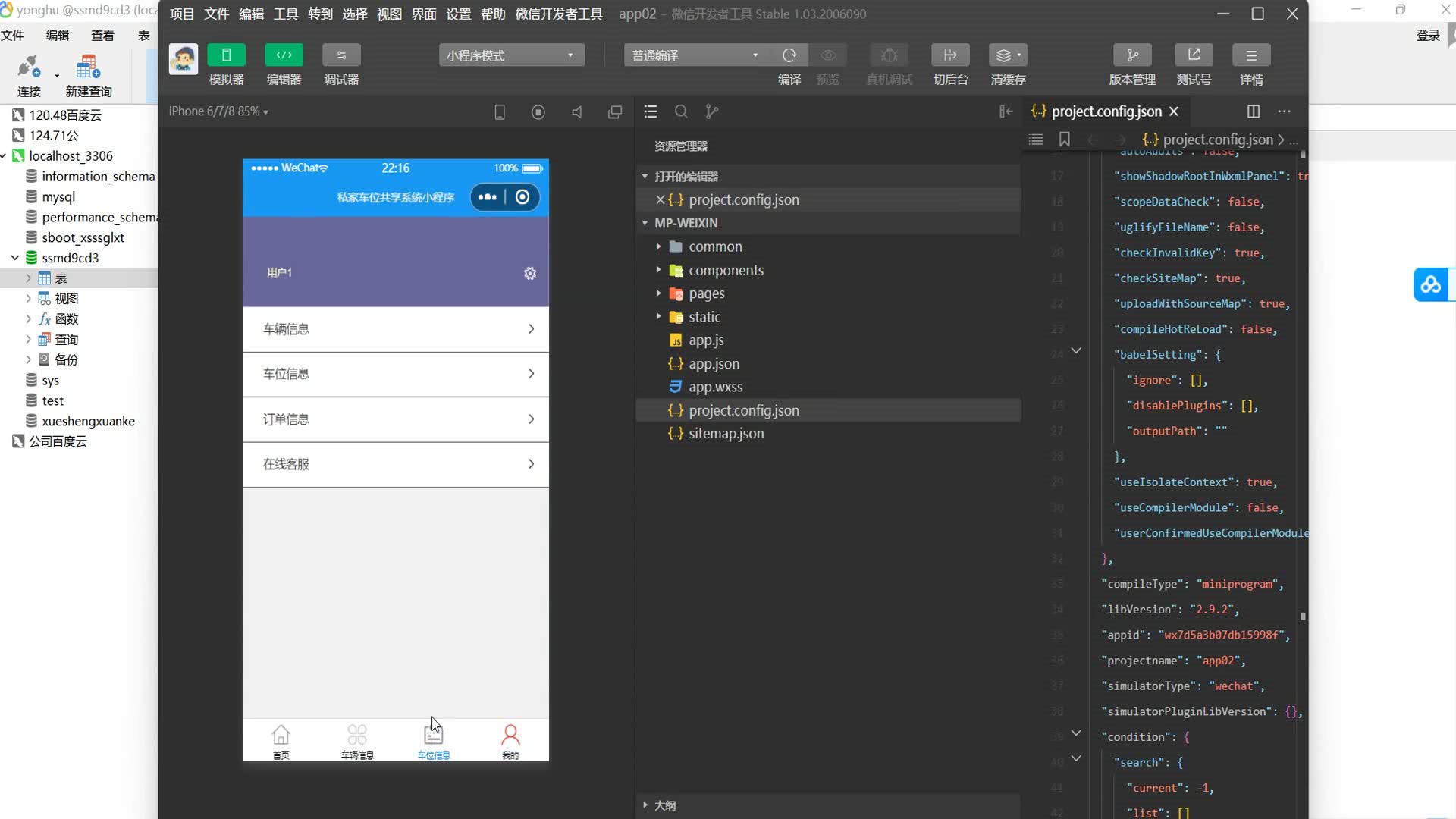Image resolution: width=1456 pixels, height=819 pixels.
Task: Open iPhone 6/7/8 device dropdown
Action: pos(218,111)
